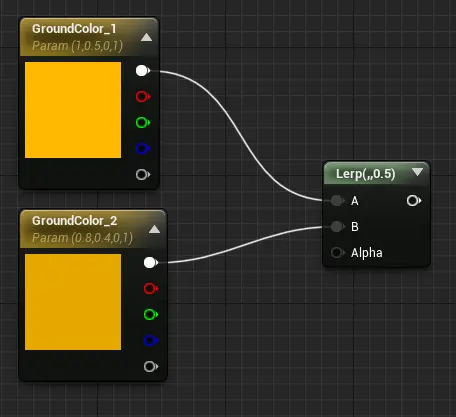Image resolution: width=456 pixels, height=417 pixels.
Task: Click the red channel pin of GroundColor_1
Action: click(x=143, y=97)
